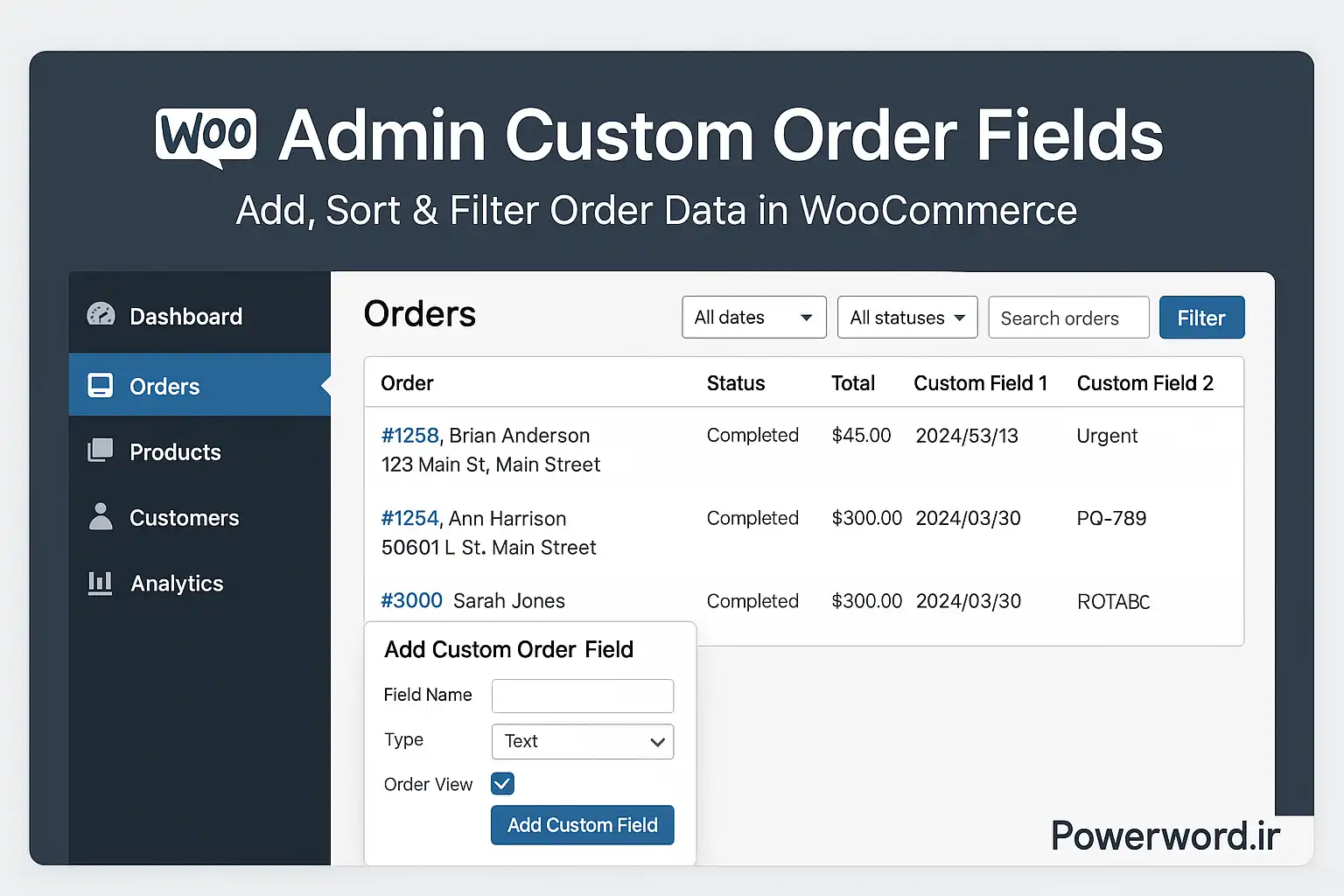Select Analytics from the sidebar menu
The image size is (1344, 896).
(x=176, y=583)
